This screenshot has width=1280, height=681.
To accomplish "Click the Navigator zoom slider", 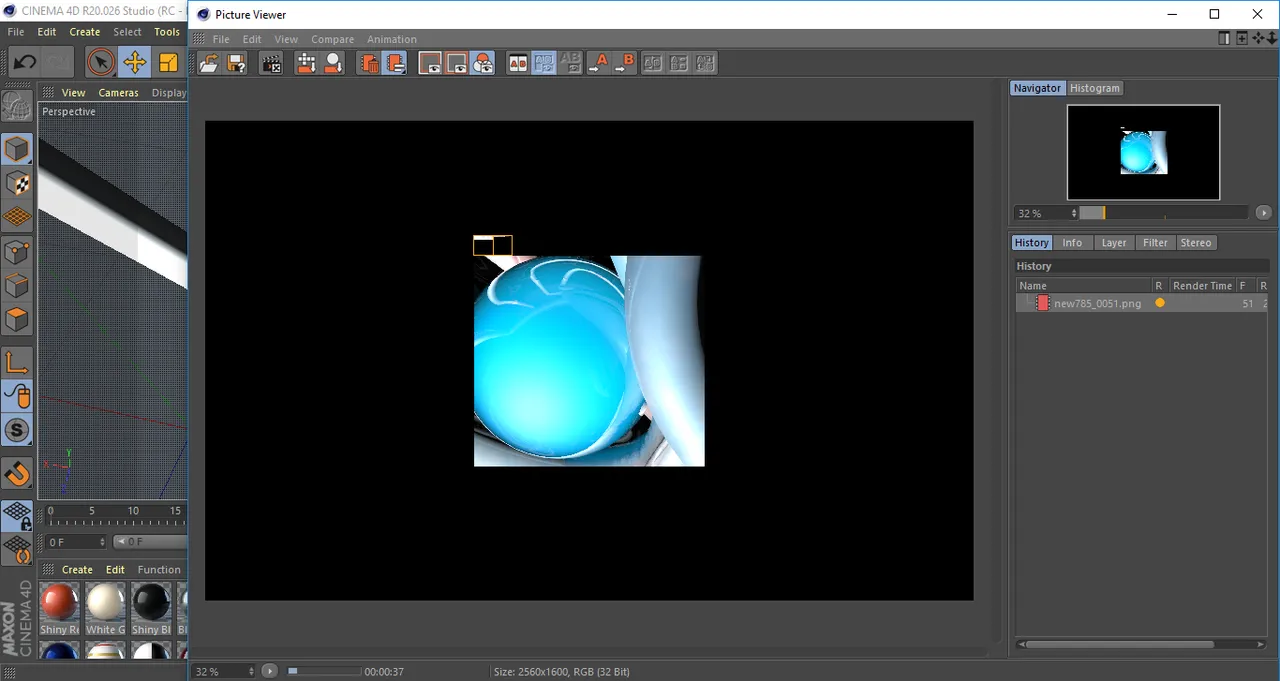I will point(1164,213).
